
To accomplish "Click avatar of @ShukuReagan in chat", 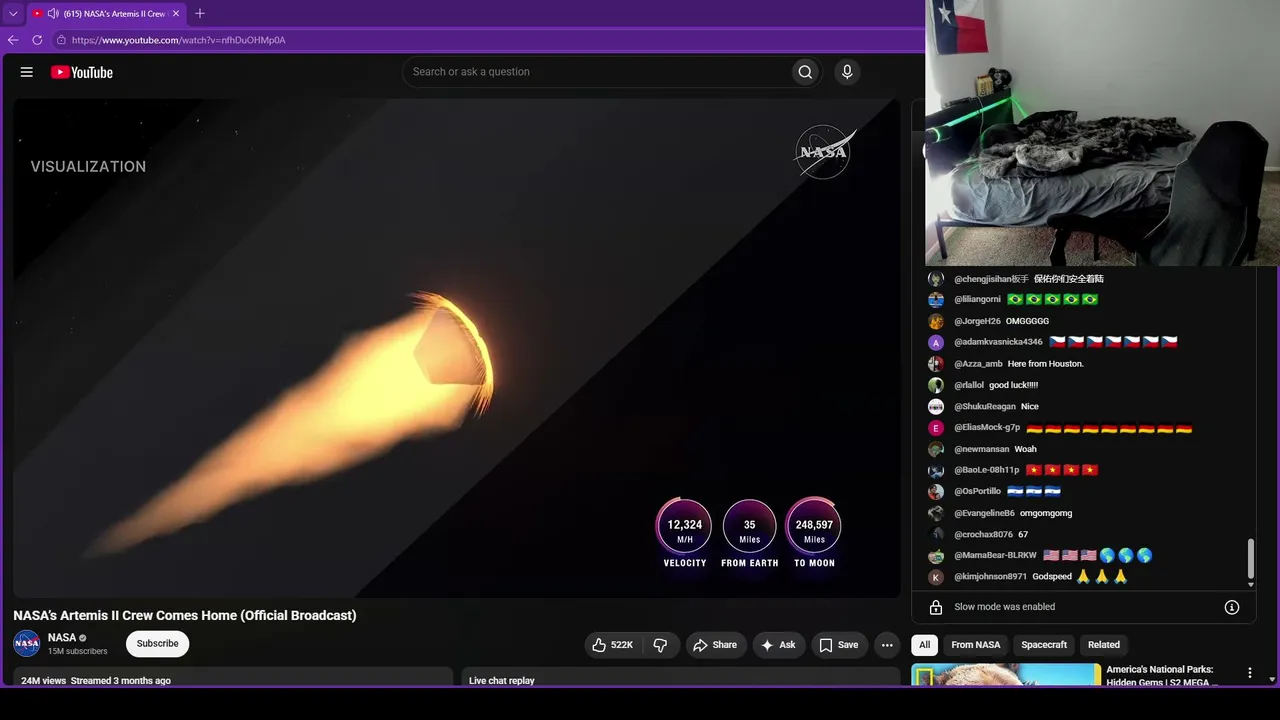I will [x=936, y=407].
